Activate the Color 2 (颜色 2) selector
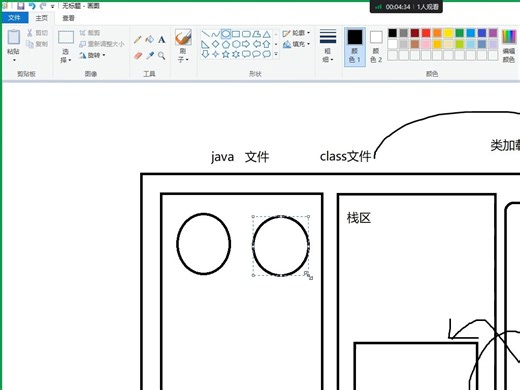Screen dimensions: 520x390 pyautogui.click(x=376, y=47)
